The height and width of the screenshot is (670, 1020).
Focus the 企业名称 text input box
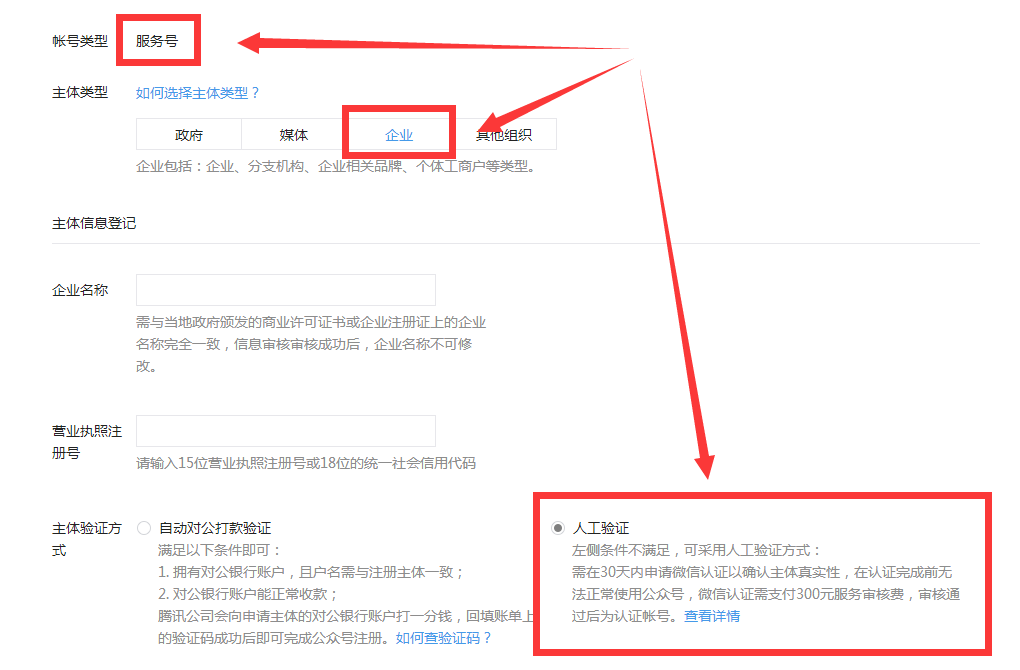tap(285, 290)
